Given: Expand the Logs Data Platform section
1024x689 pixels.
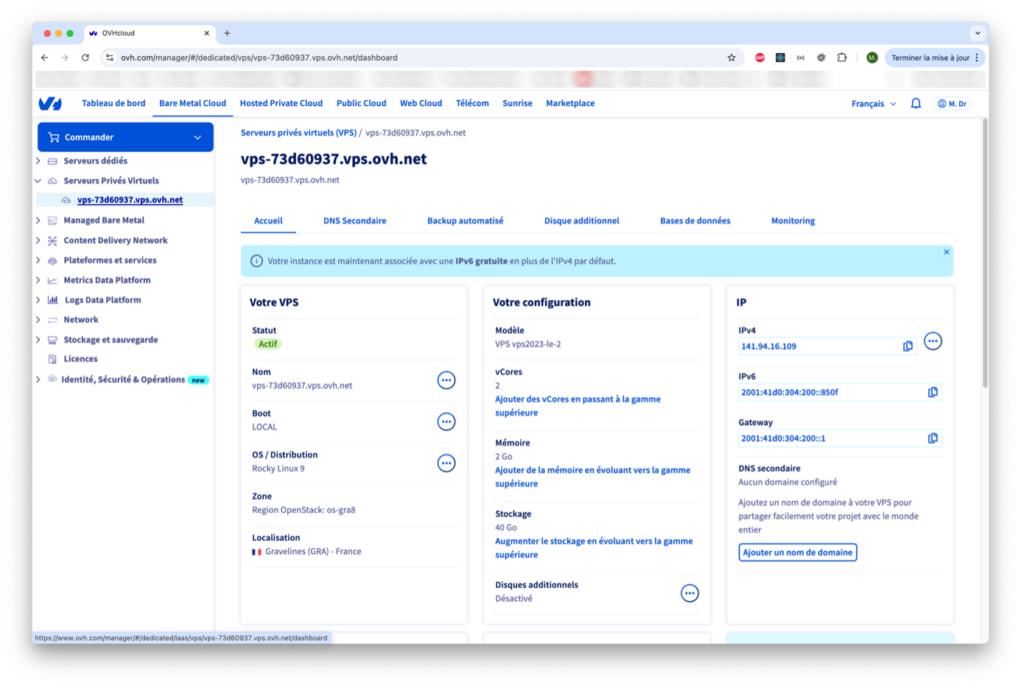Looking at the screenshot, I should (38, 300).
